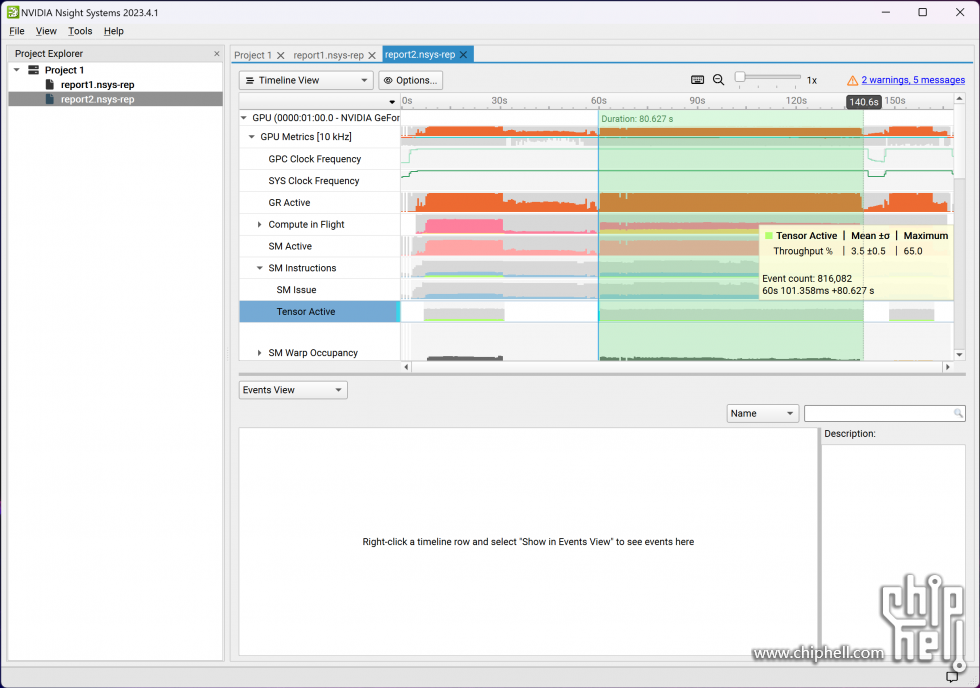Collapse the GPU (0000:01:00.0) row
980x688 pixels.
pos(244,117)
